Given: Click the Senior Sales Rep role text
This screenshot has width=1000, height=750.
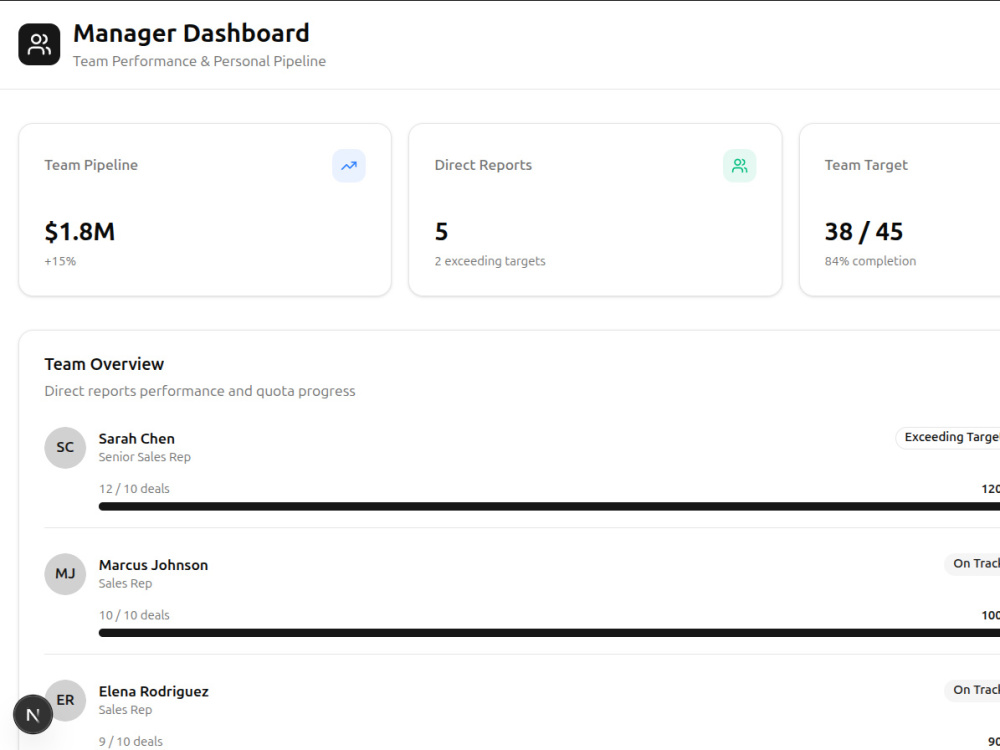Looking at the screenshot, I should click(x=145, y=457).
